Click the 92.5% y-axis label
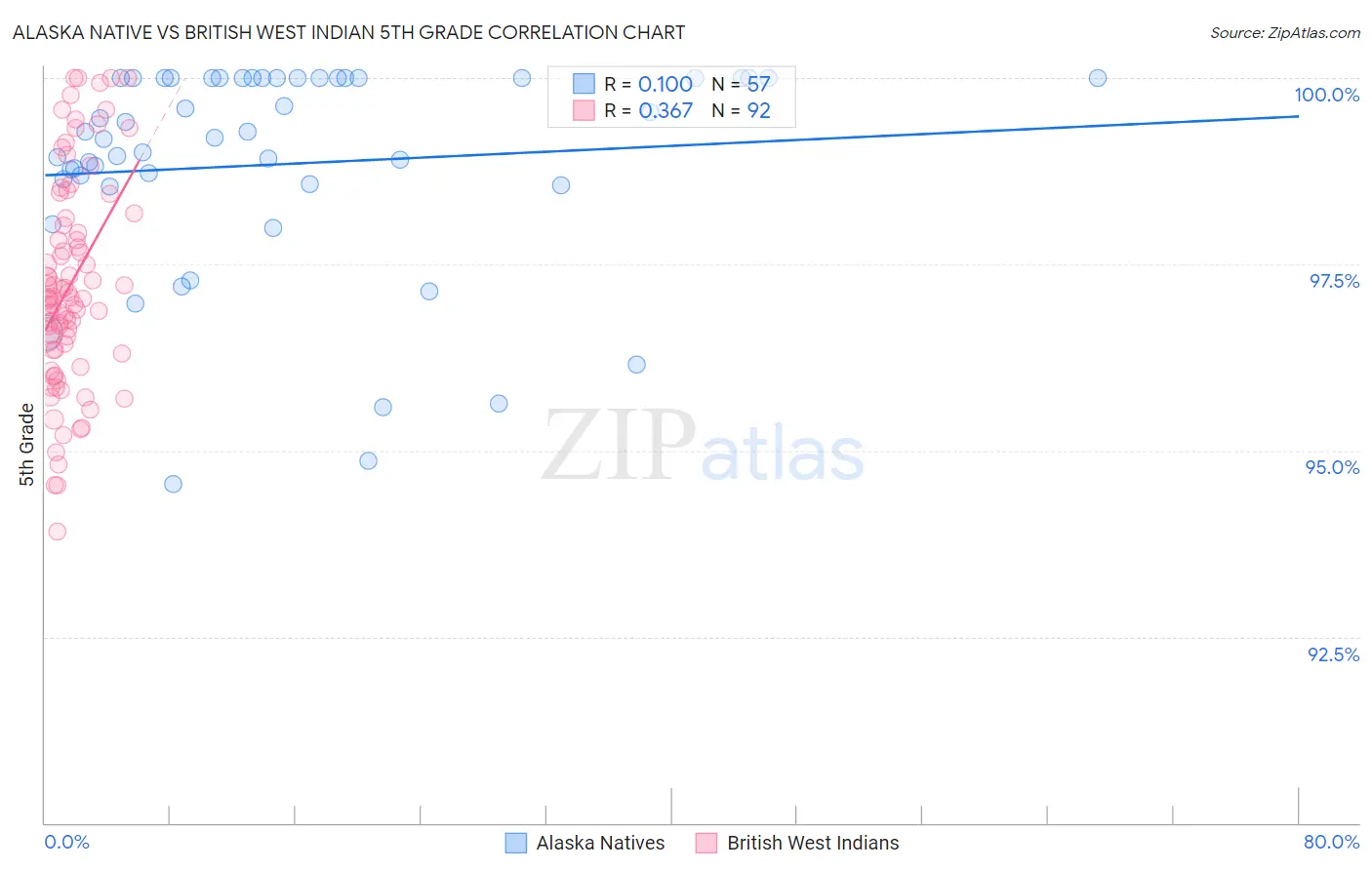The image size is (1372, 870). [1333, 654]
